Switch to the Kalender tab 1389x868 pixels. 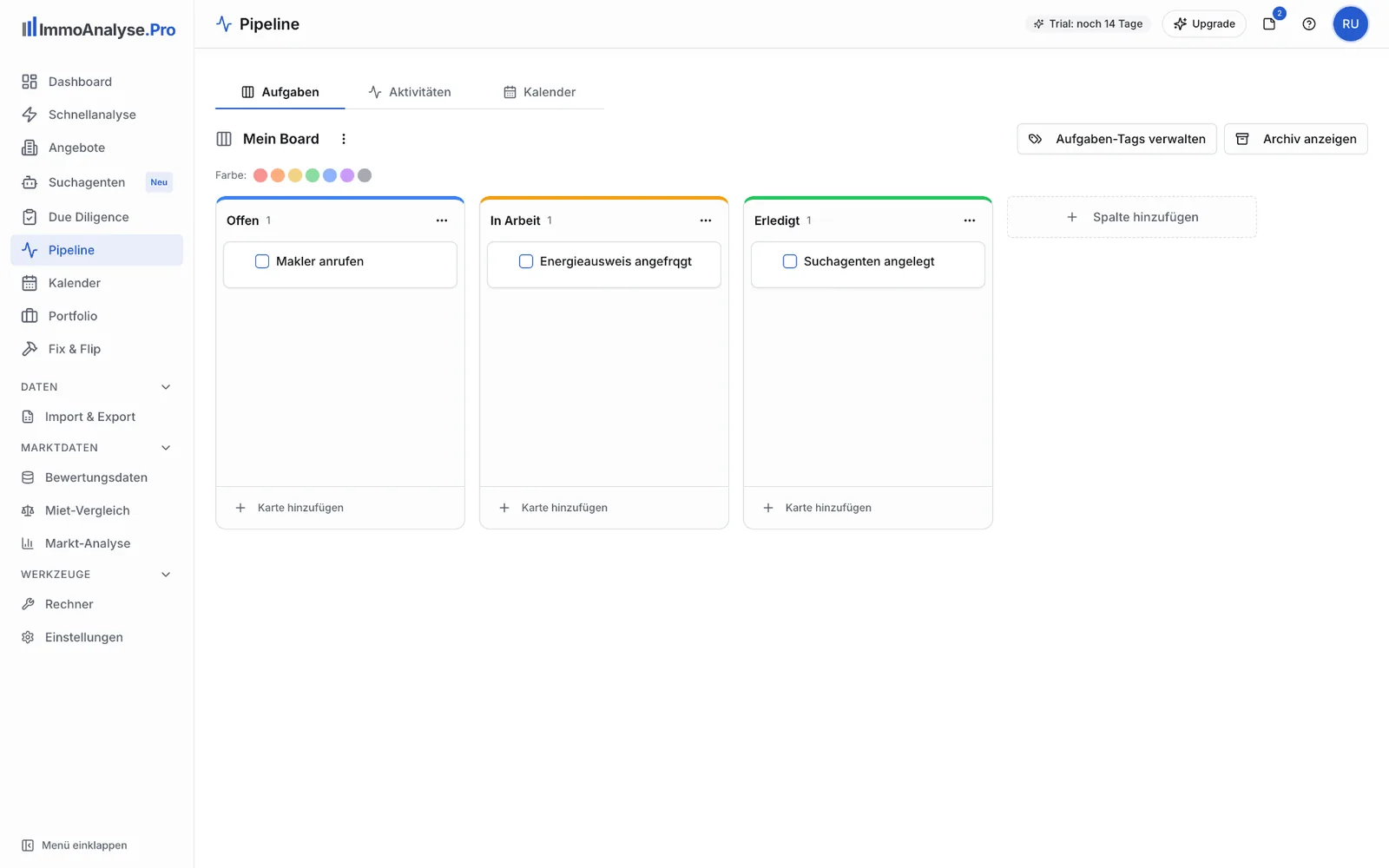coord(539,92)
